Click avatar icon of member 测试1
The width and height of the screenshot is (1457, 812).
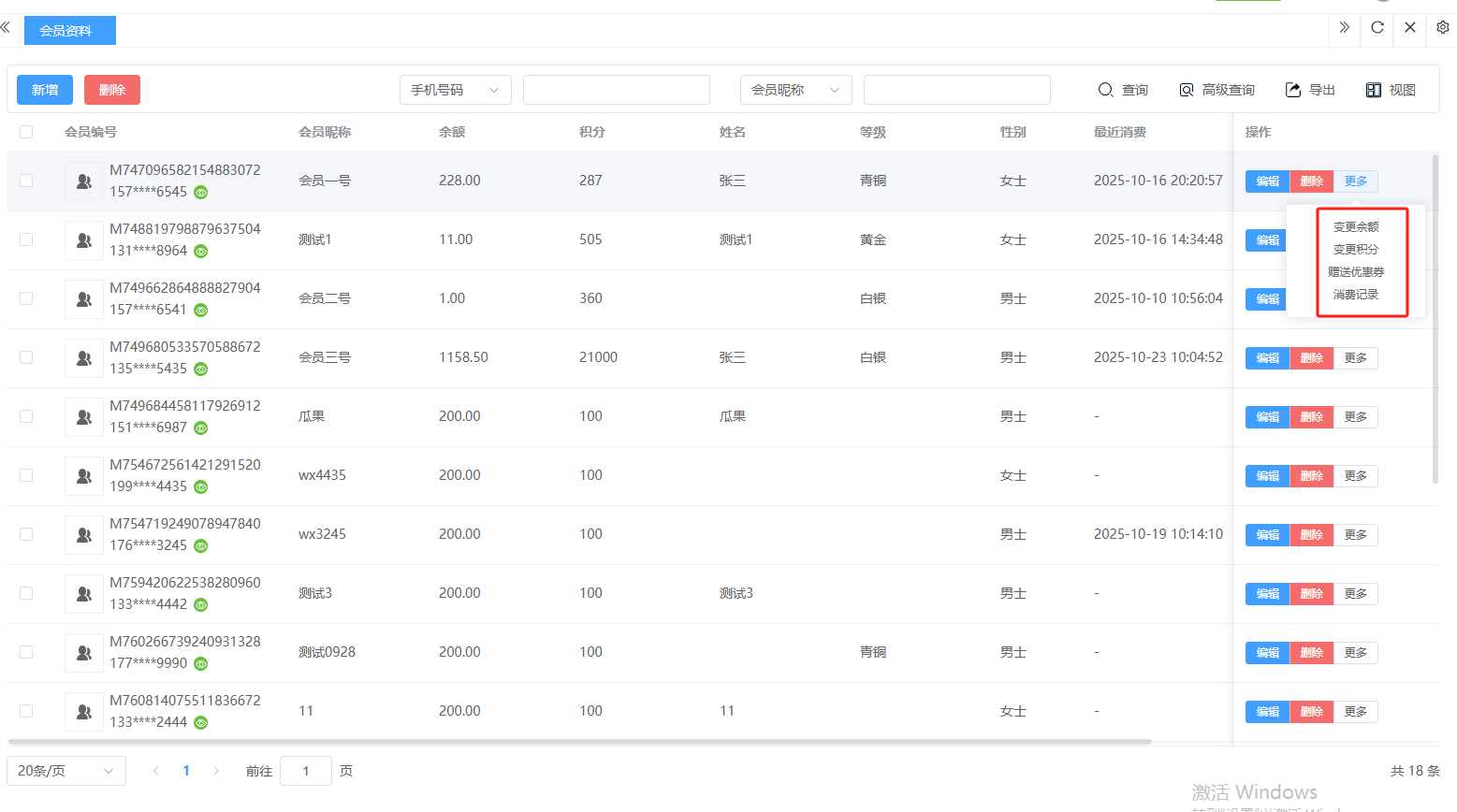(84, 240)
